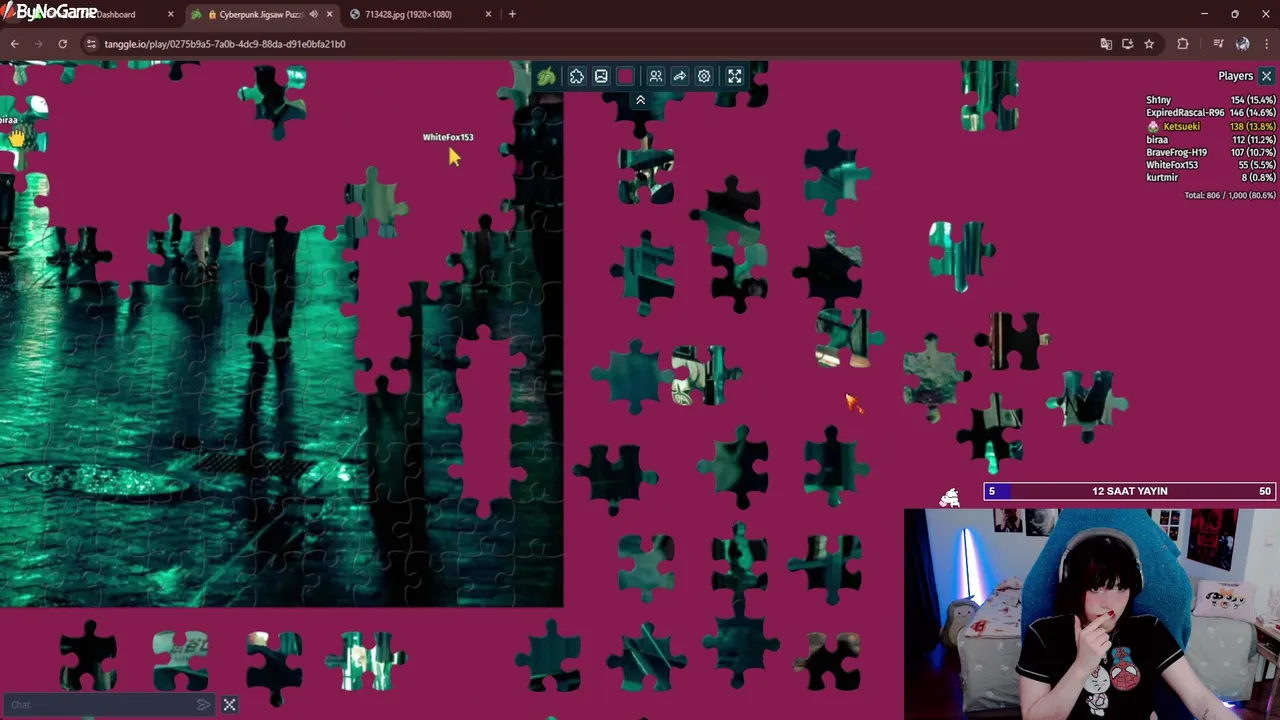The height and width of the screenshot is (720, 1280).
Task: Click the install app icon in the address bar
Action: (x=1127, y=44)
